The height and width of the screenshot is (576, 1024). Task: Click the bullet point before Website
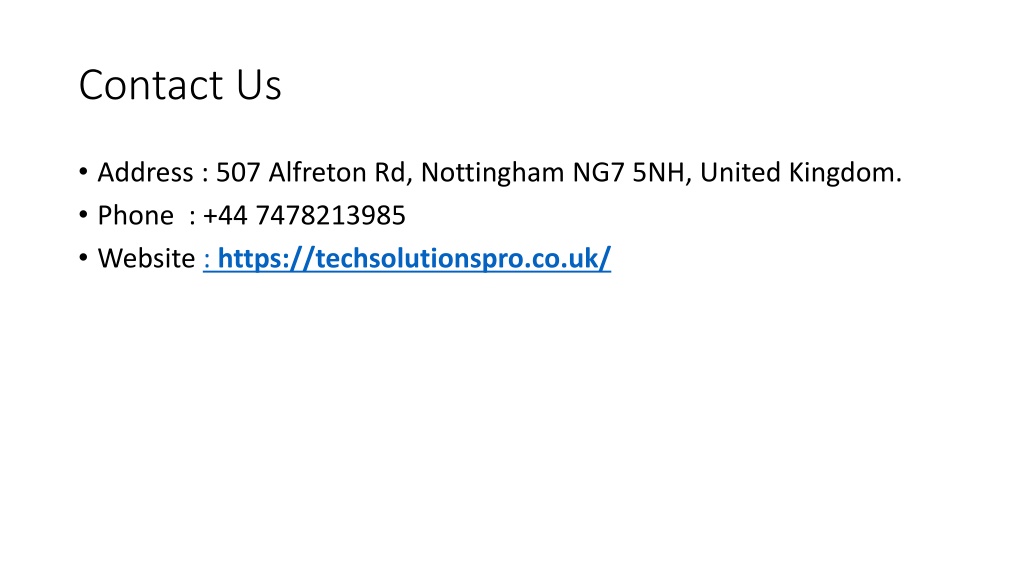(x=83, y=258)
